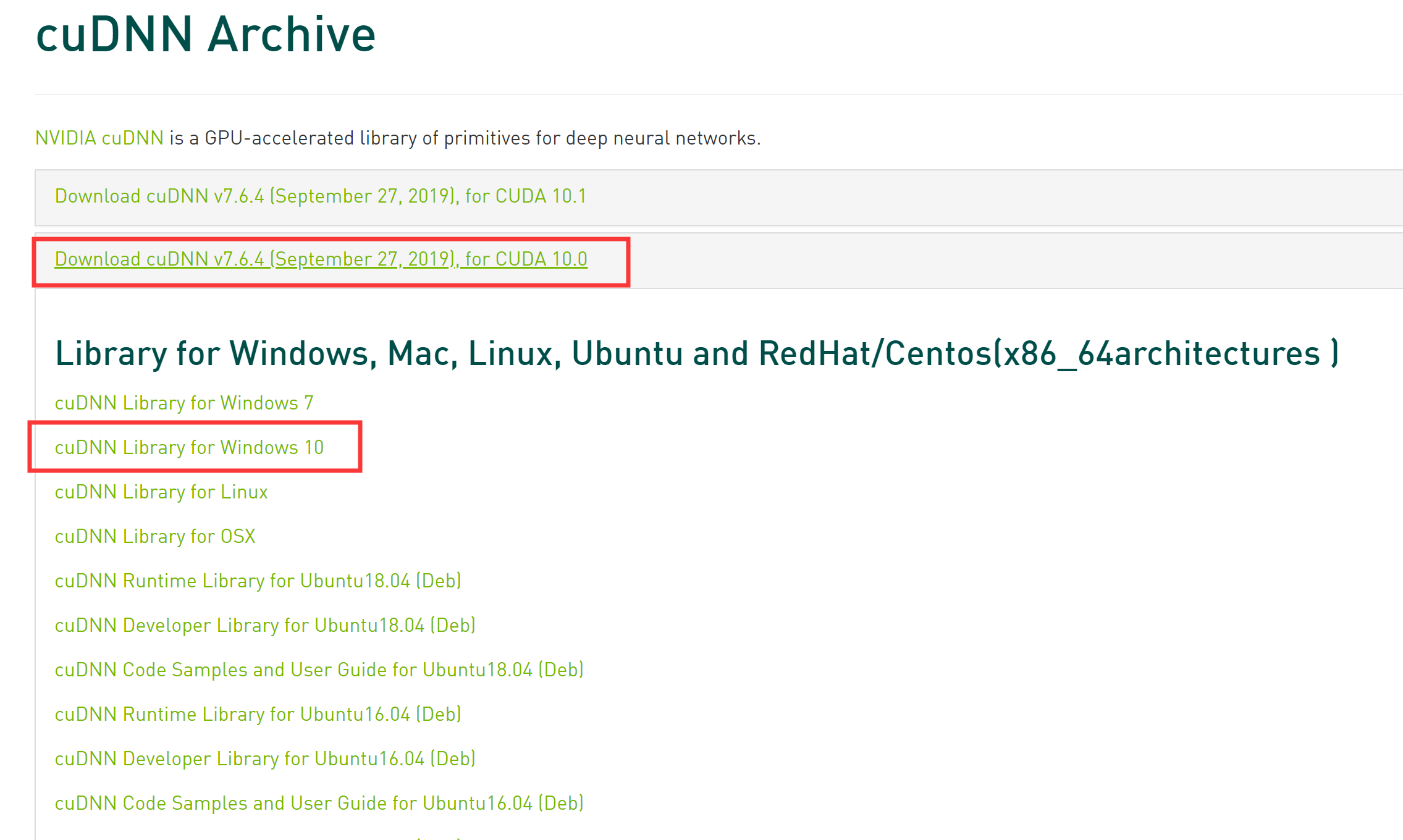
Task: Select the Library for Windows, Mac, Linux heading
Action: [x=697, y=354]
